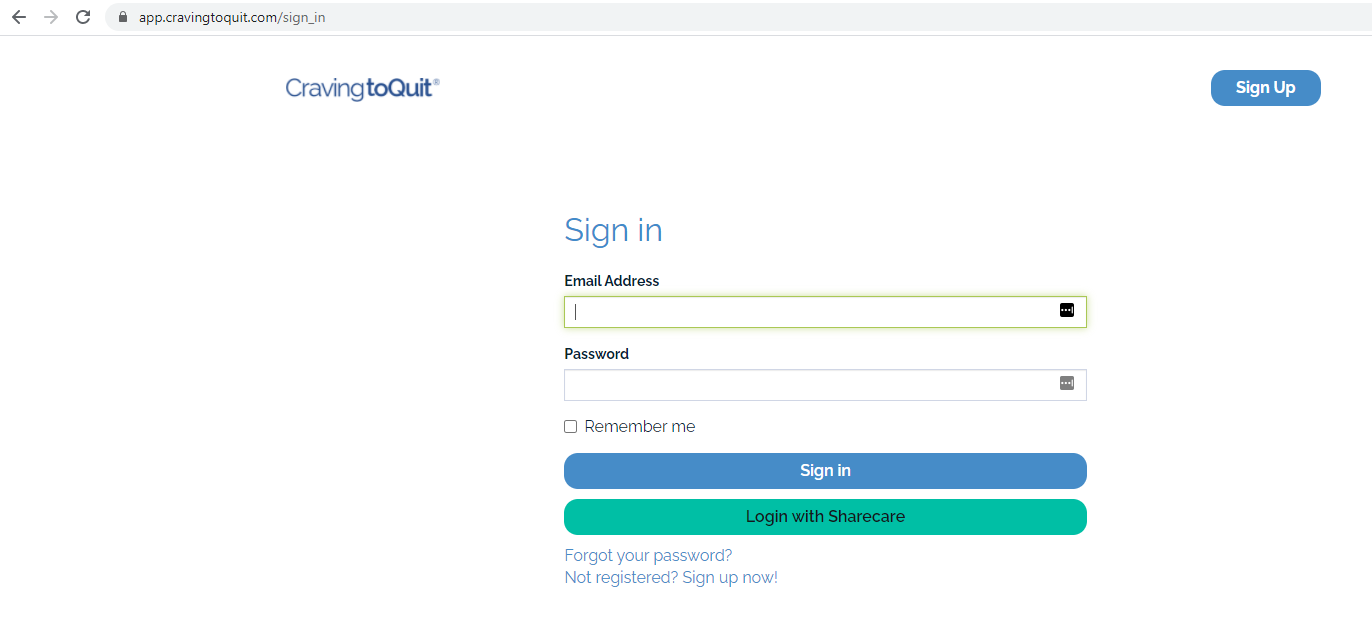The image size is (1372, 629).
Task: Focus the Password input field
Action: (x=810, y=385)
